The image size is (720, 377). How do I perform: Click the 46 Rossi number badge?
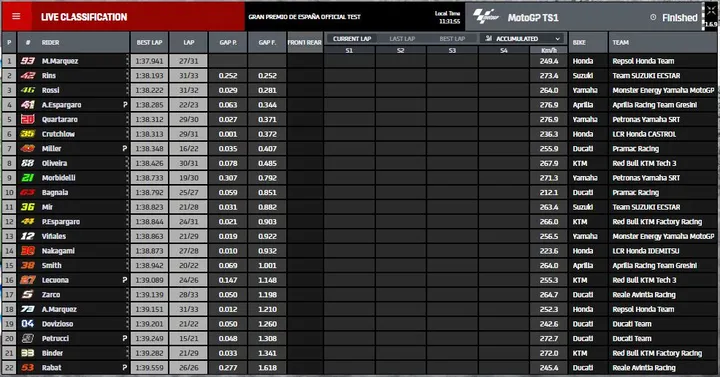pos(28,90)
